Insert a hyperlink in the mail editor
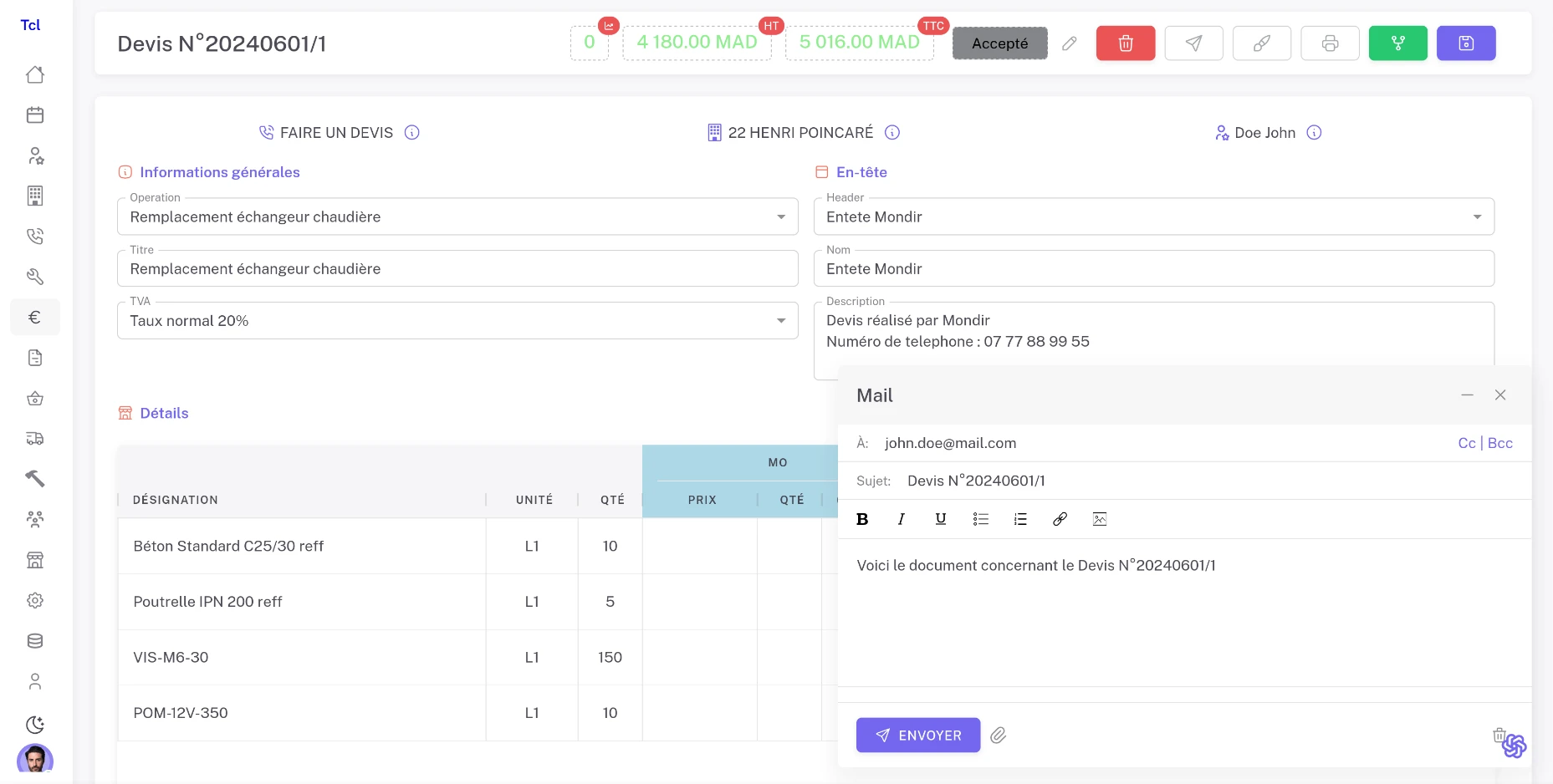This screenshot has width=1553, height=784. point(1059,519)
